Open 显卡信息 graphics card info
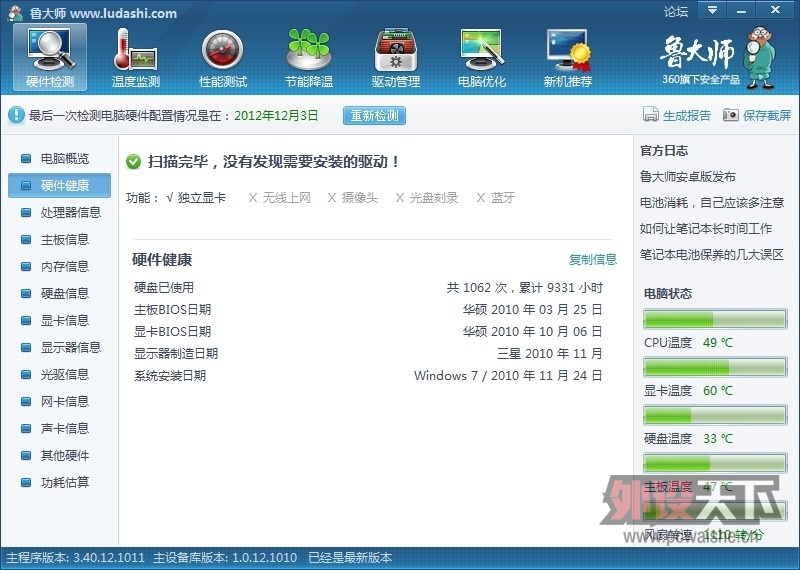 (65, 320)
